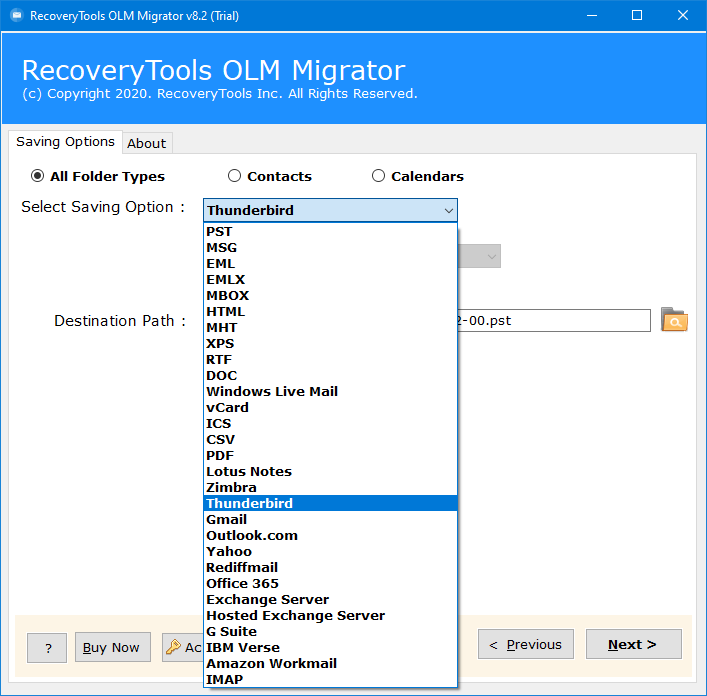Screen dimensions: 707x696
Task: Pick Hosted Exchange Server in the list
Action: (x=330, y=616)
